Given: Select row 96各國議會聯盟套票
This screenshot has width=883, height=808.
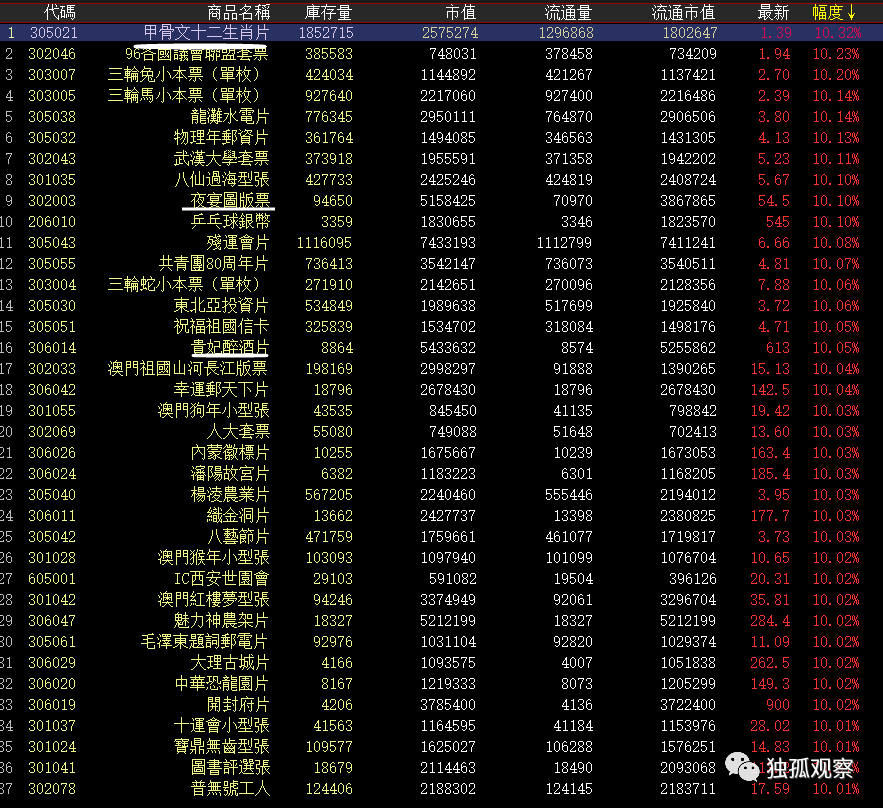Looking at the screenshot, I should pos(442,53).
